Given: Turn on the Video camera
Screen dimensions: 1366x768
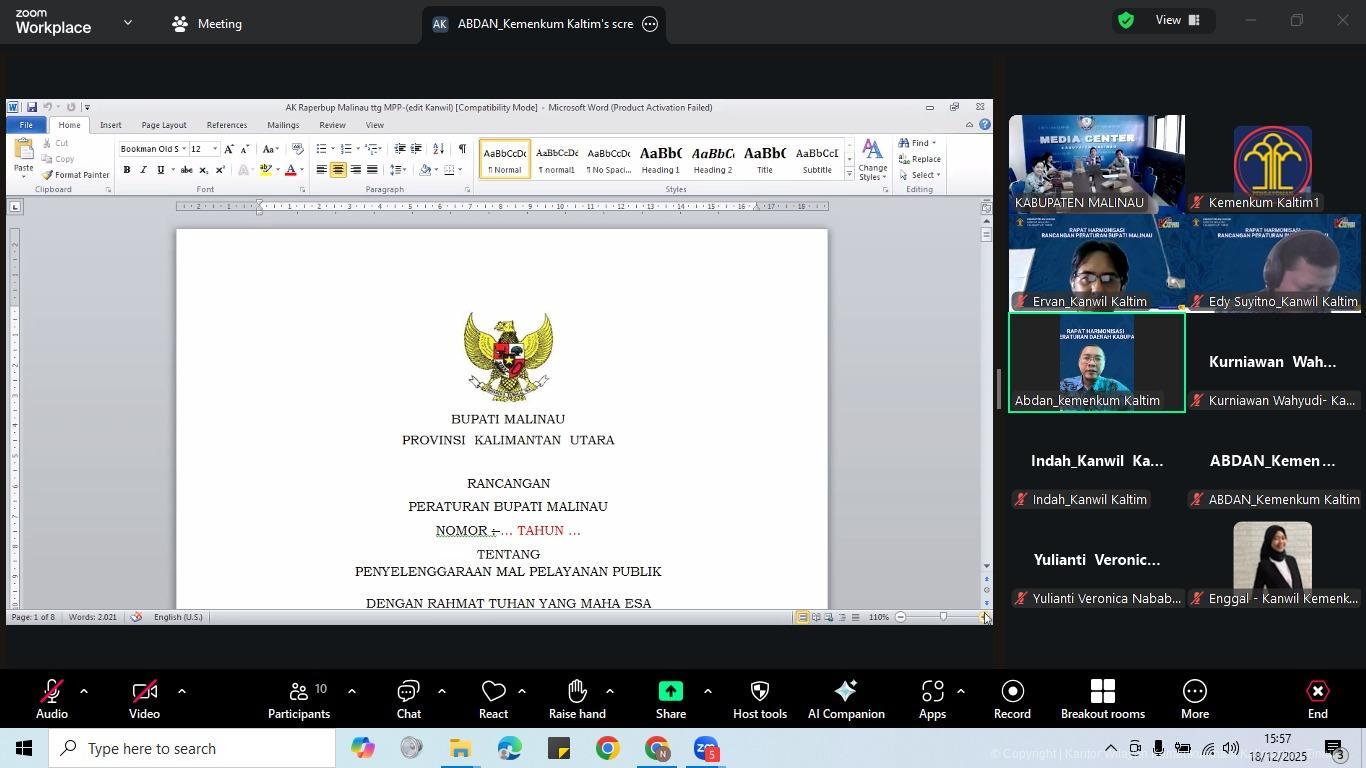Looking at the screenshot, I should (144, 699).
